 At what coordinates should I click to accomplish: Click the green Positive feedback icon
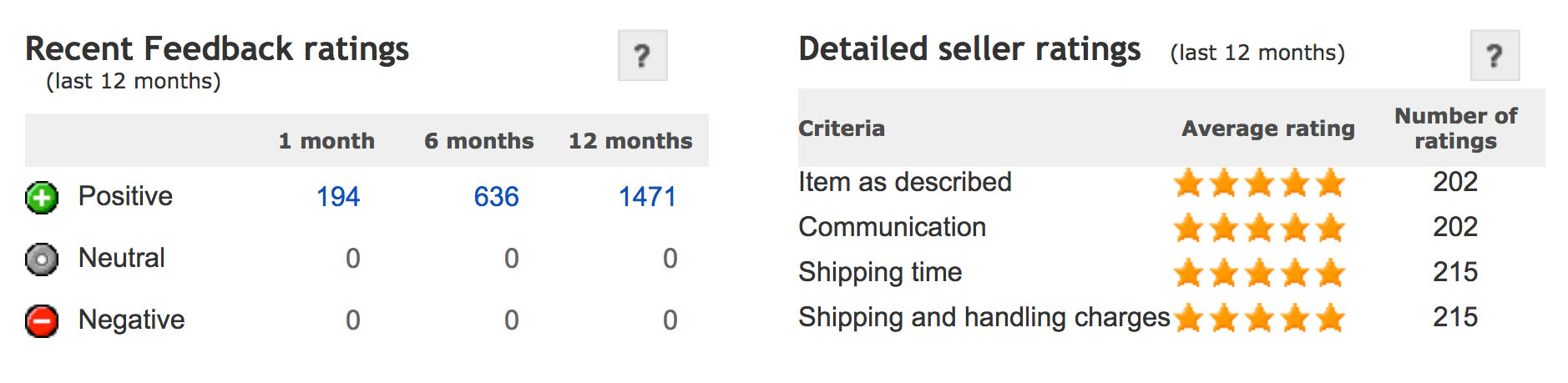pos(42,198)
